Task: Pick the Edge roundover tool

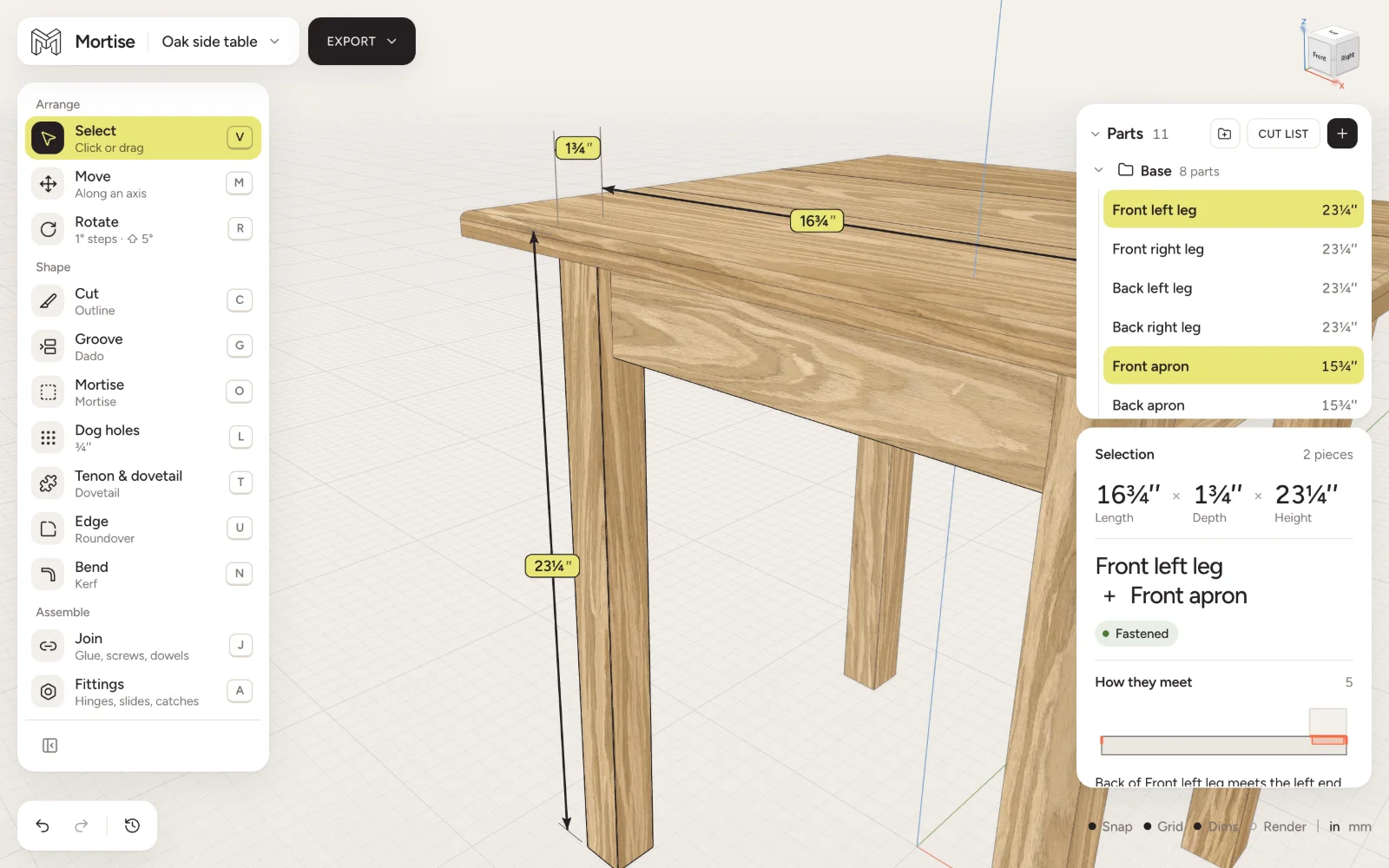Action: [x=143, y=529]
